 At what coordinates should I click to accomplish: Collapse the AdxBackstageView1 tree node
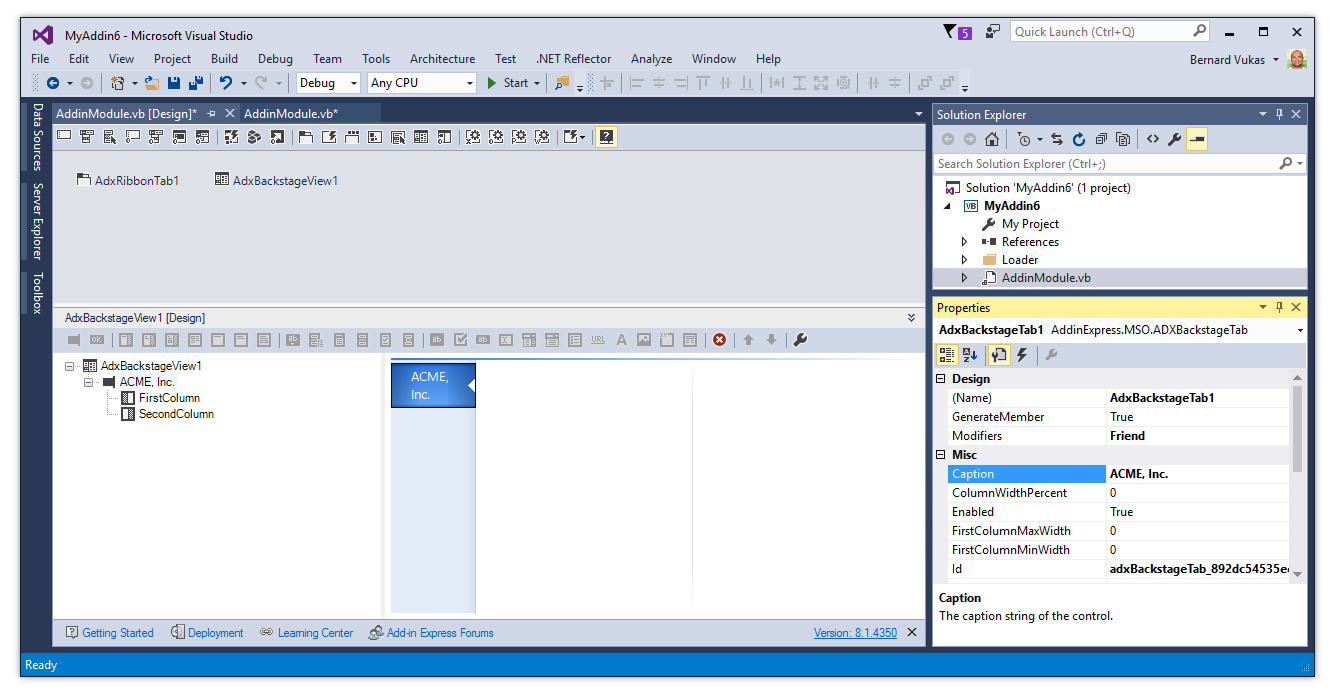tap(70, 366)
